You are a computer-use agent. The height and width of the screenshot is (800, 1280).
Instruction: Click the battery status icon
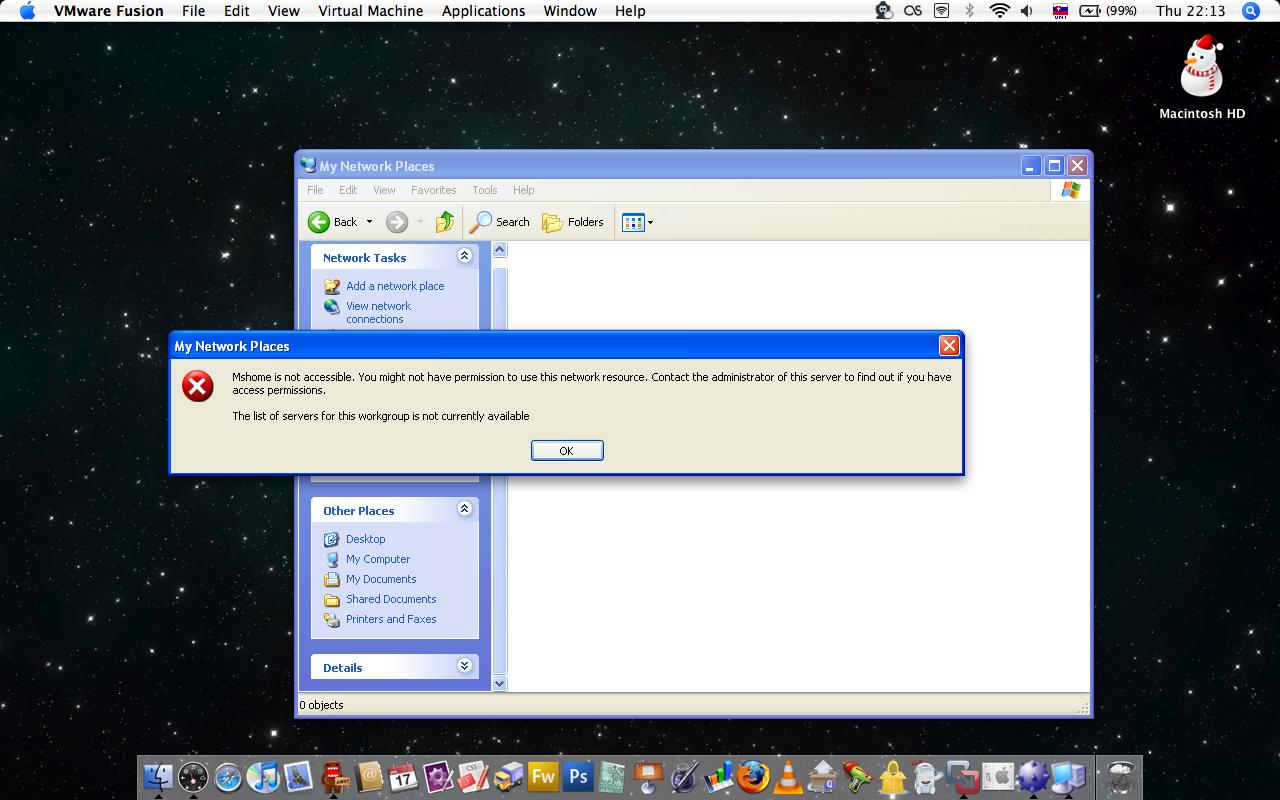point(1089,11)
